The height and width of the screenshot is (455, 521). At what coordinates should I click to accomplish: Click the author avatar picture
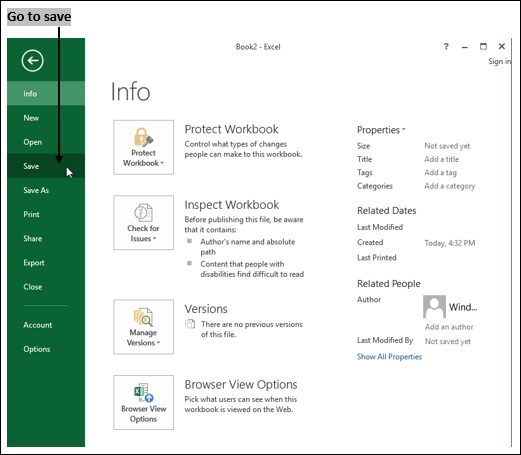click(434, 306)
